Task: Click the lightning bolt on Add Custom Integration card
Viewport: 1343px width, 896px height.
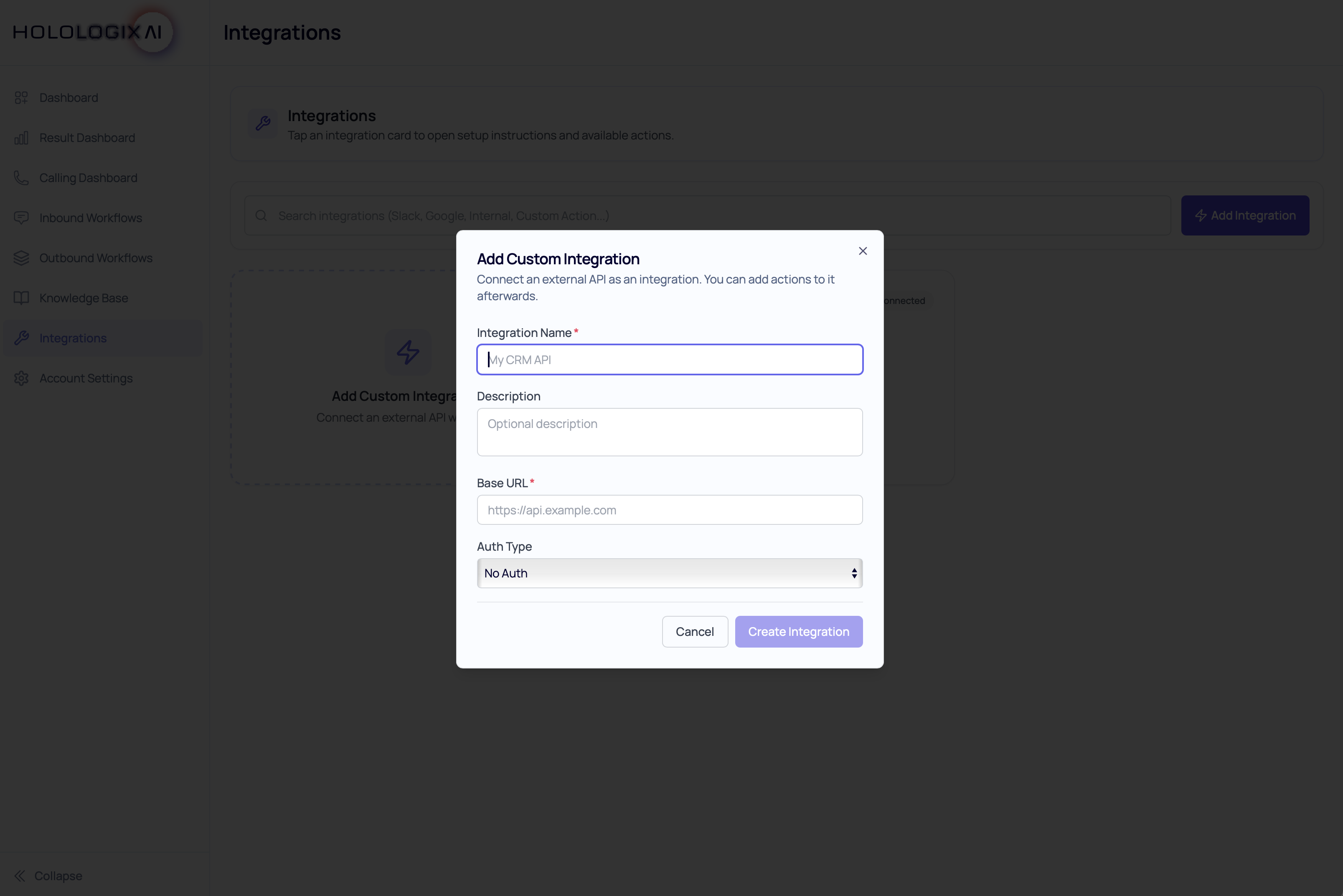Action: tap(408, 352)
